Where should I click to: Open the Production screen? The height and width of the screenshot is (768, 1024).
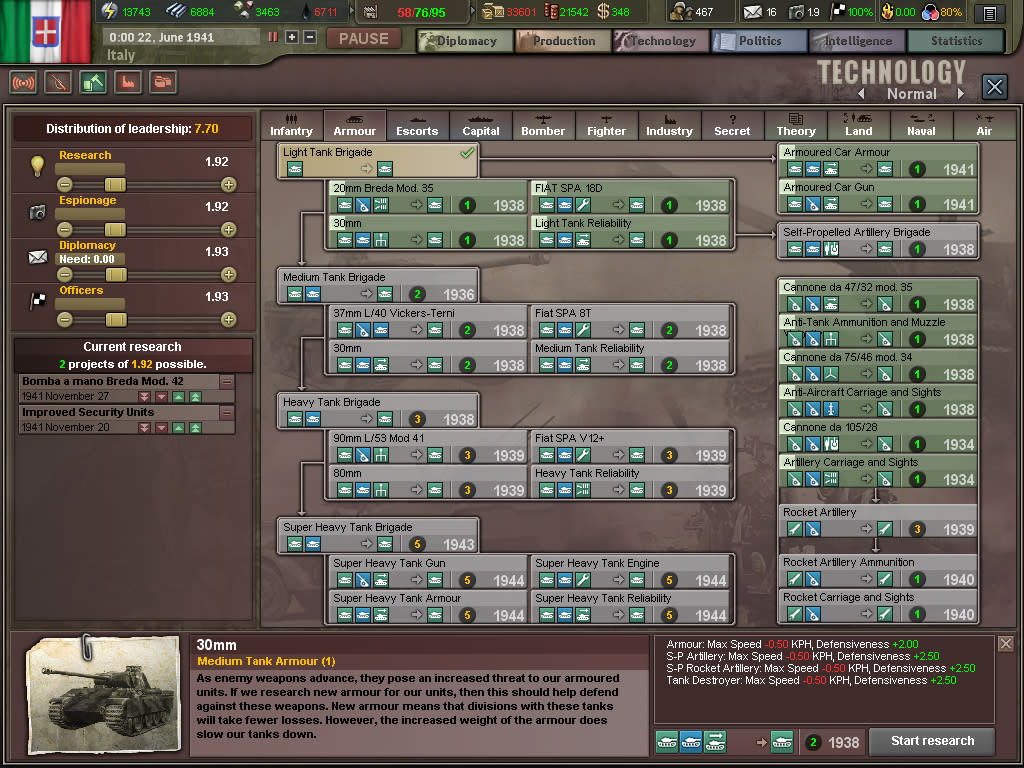pyautogui.click(x=562, y=42)
